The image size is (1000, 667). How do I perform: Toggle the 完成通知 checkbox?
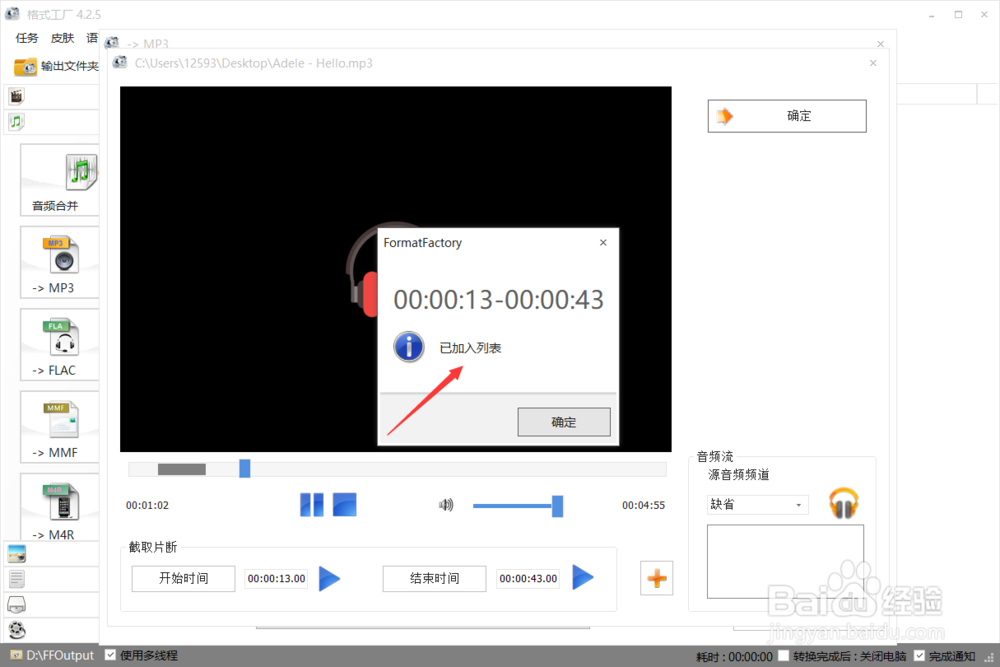pos(920,656)
